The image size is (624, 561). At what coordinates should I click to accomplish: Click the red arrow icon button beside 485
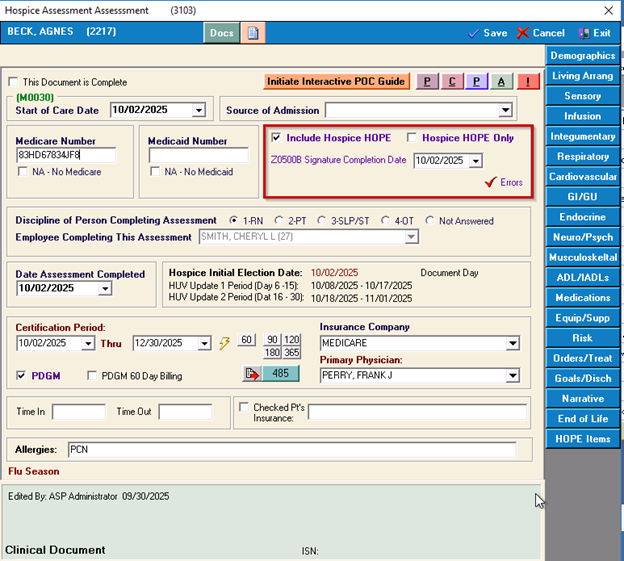pos(251,374)
